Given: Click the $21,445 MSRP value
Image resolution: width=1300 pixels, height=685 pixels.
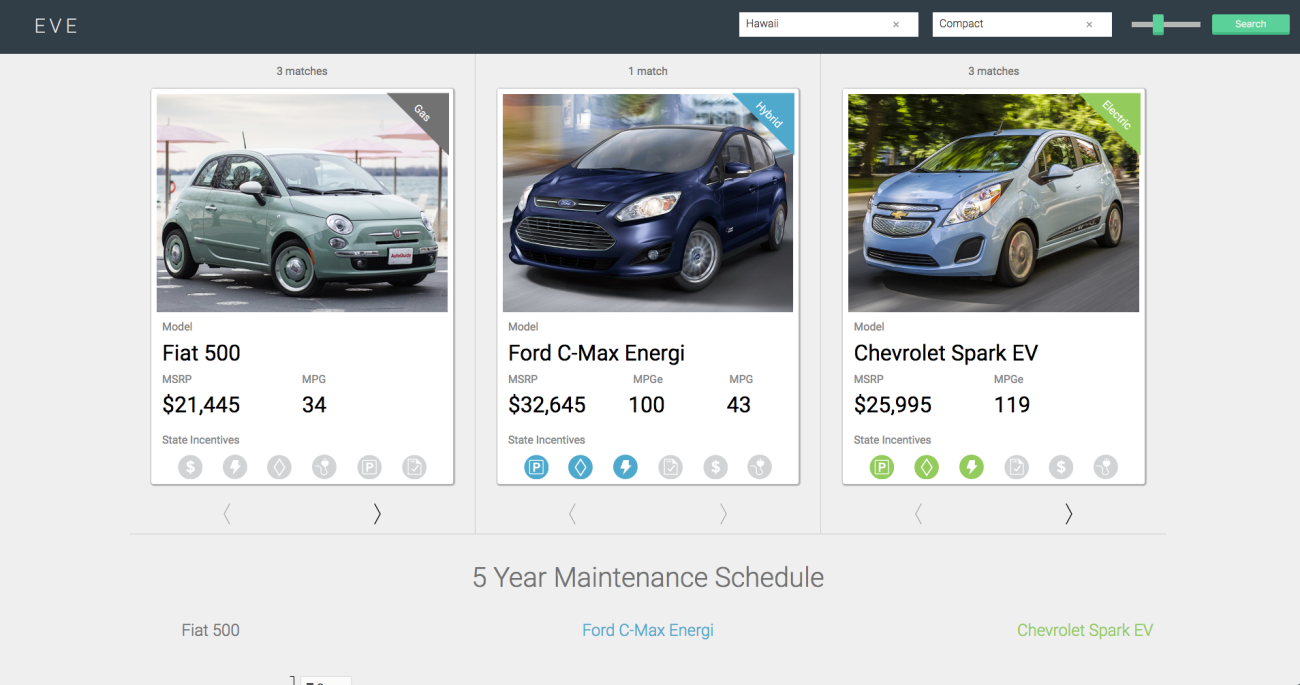Looking at the screenshot, I should pyautogui.click(x=201, y=405).
